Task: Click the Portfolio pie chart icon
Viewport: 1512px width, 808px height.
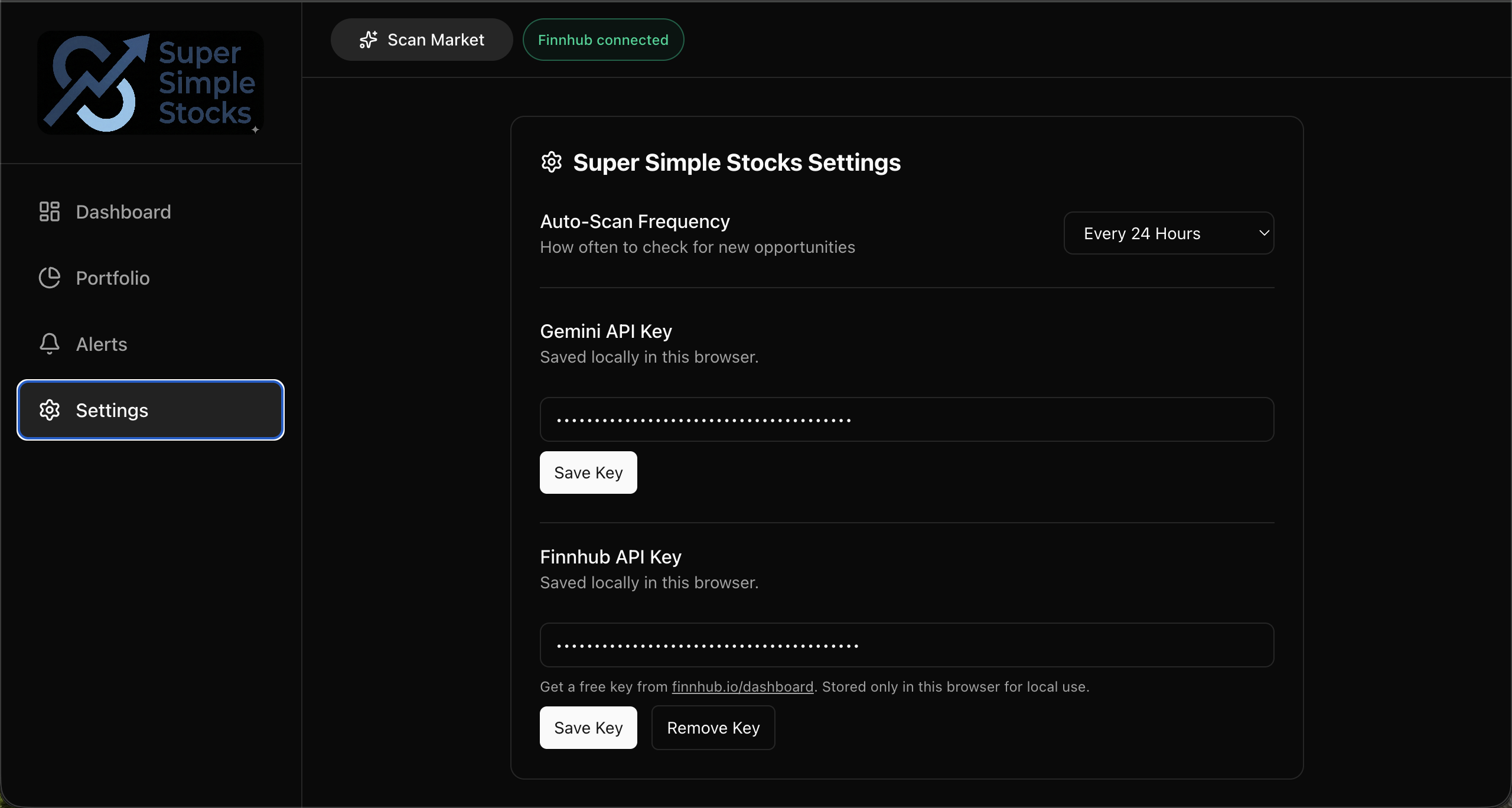Action: coord(50,278)
